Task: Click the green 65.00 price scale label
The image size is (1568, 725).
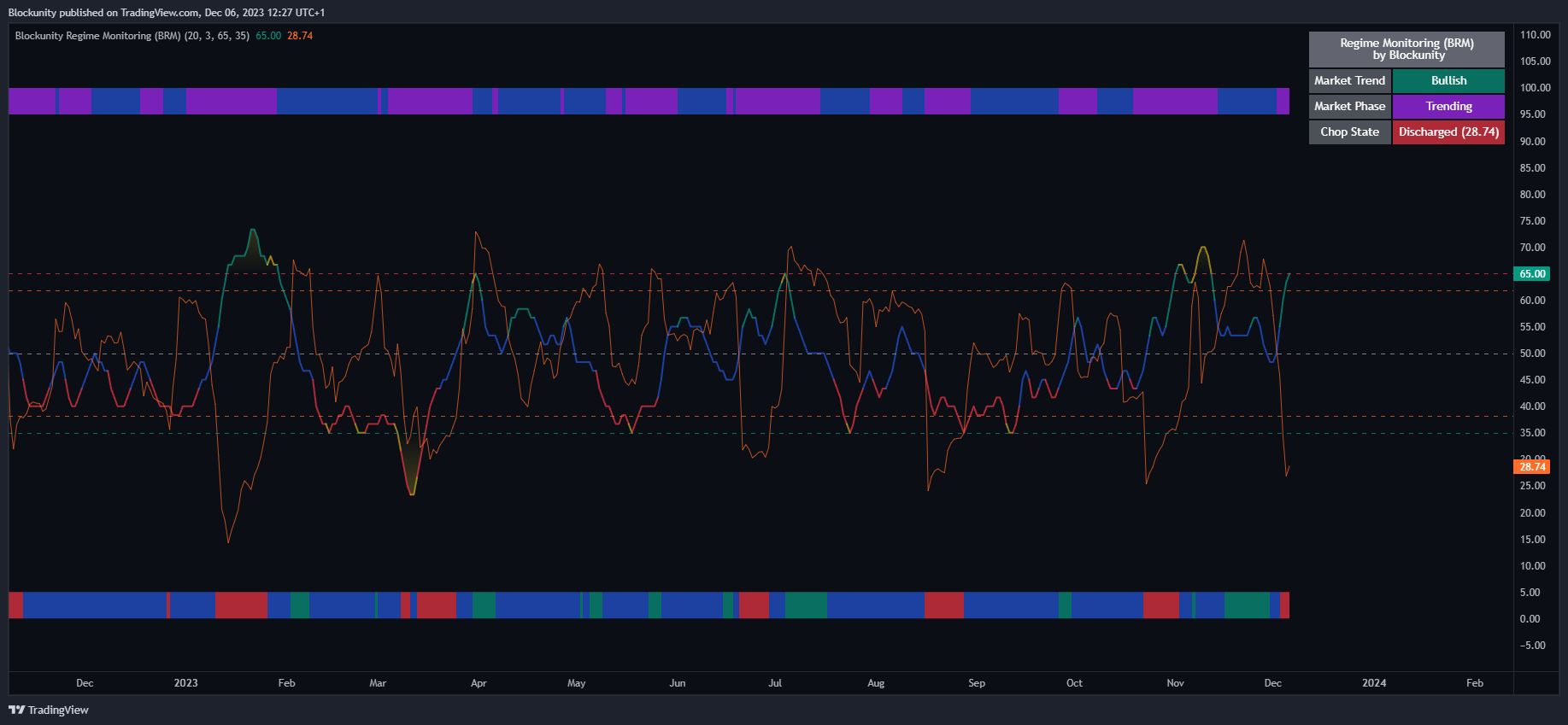Action: tap(1532, 274)
